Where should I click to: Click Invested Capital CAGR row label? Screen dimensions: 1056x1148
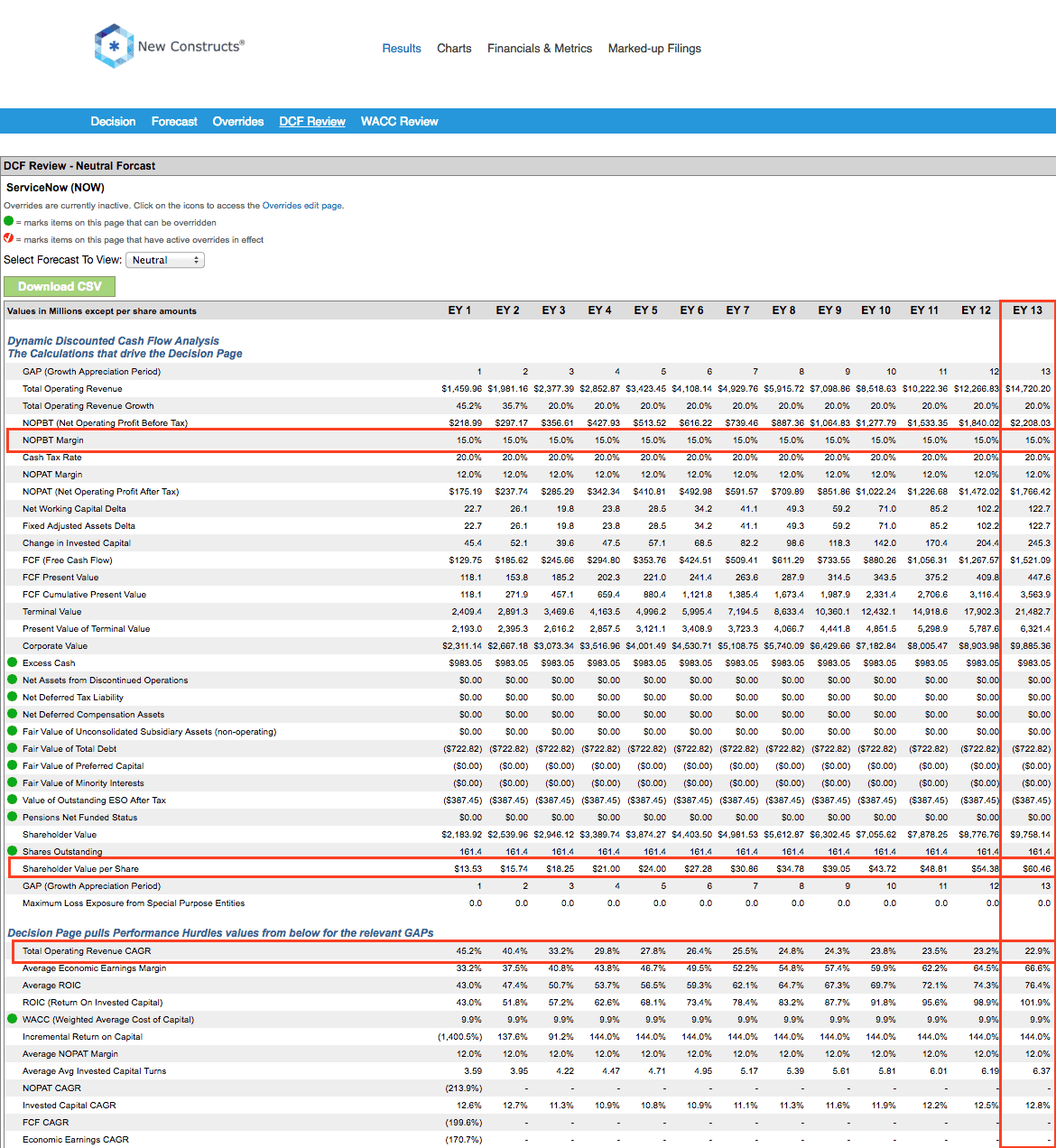click(x=69, y=1106)
